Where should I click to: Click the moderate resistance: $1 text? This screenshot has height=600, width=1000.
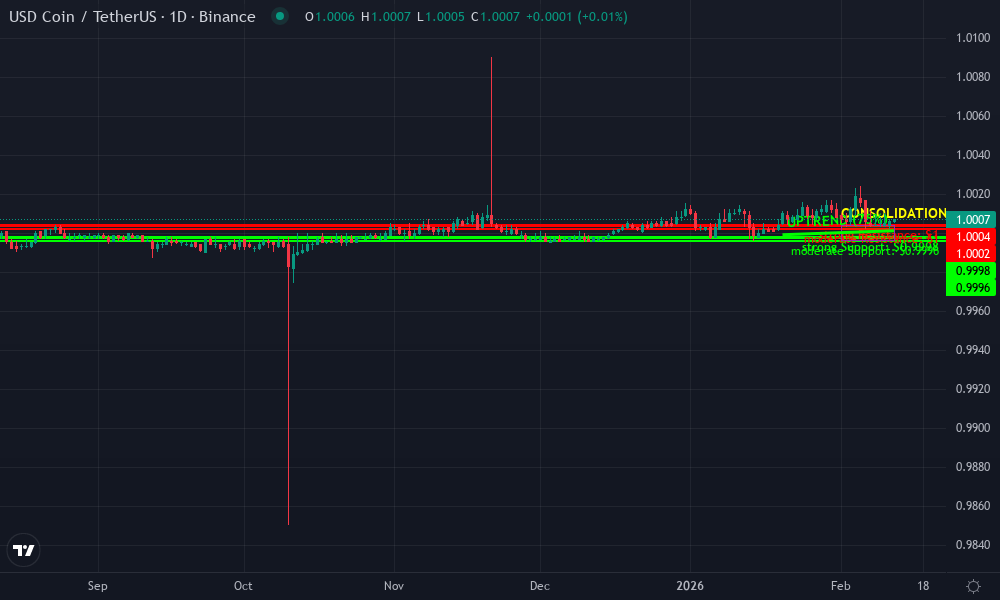[872, 236]
